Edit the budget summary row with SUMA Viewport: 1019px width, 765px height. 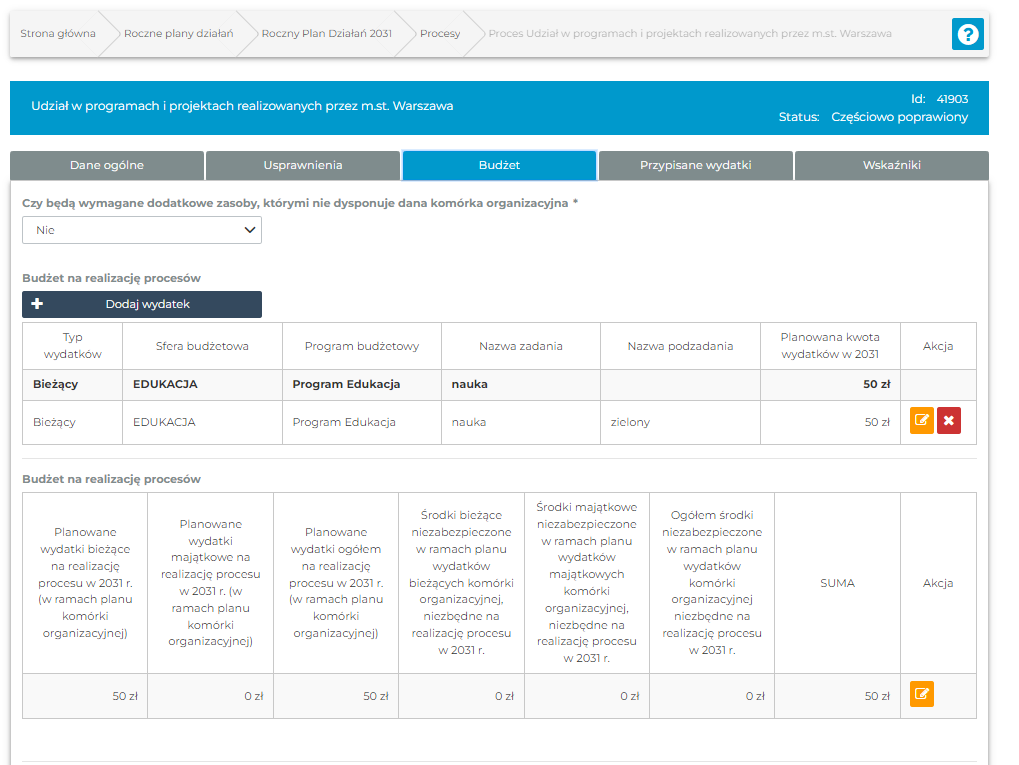(x=921, y=694)
